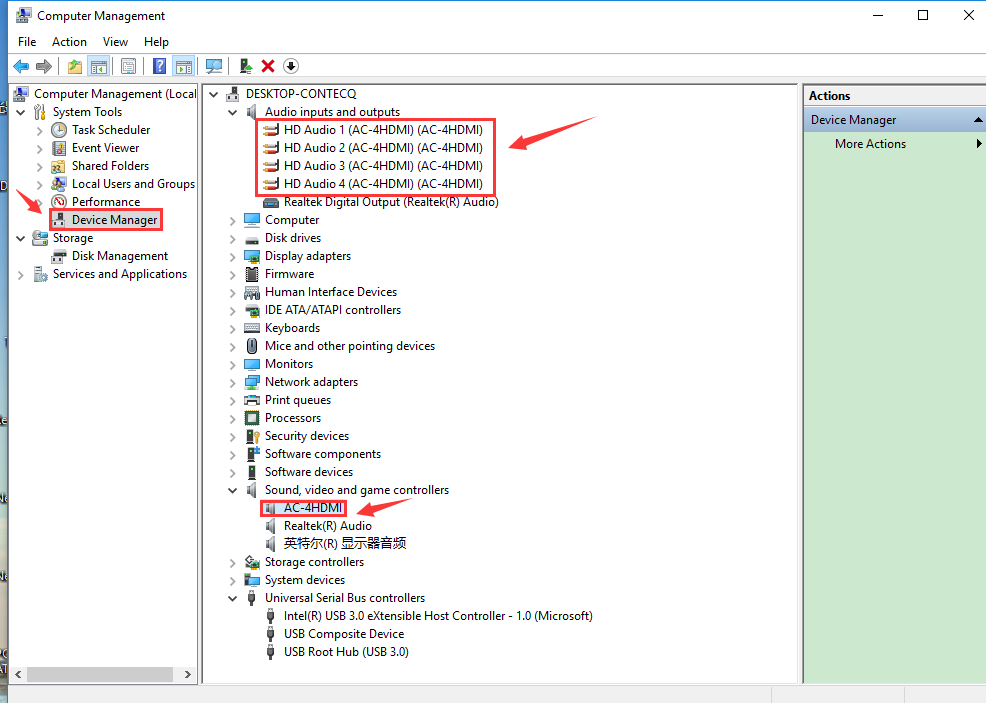Click left pane horizontal scrollbar thumb
986x703 pixels.
pos(99,675)
